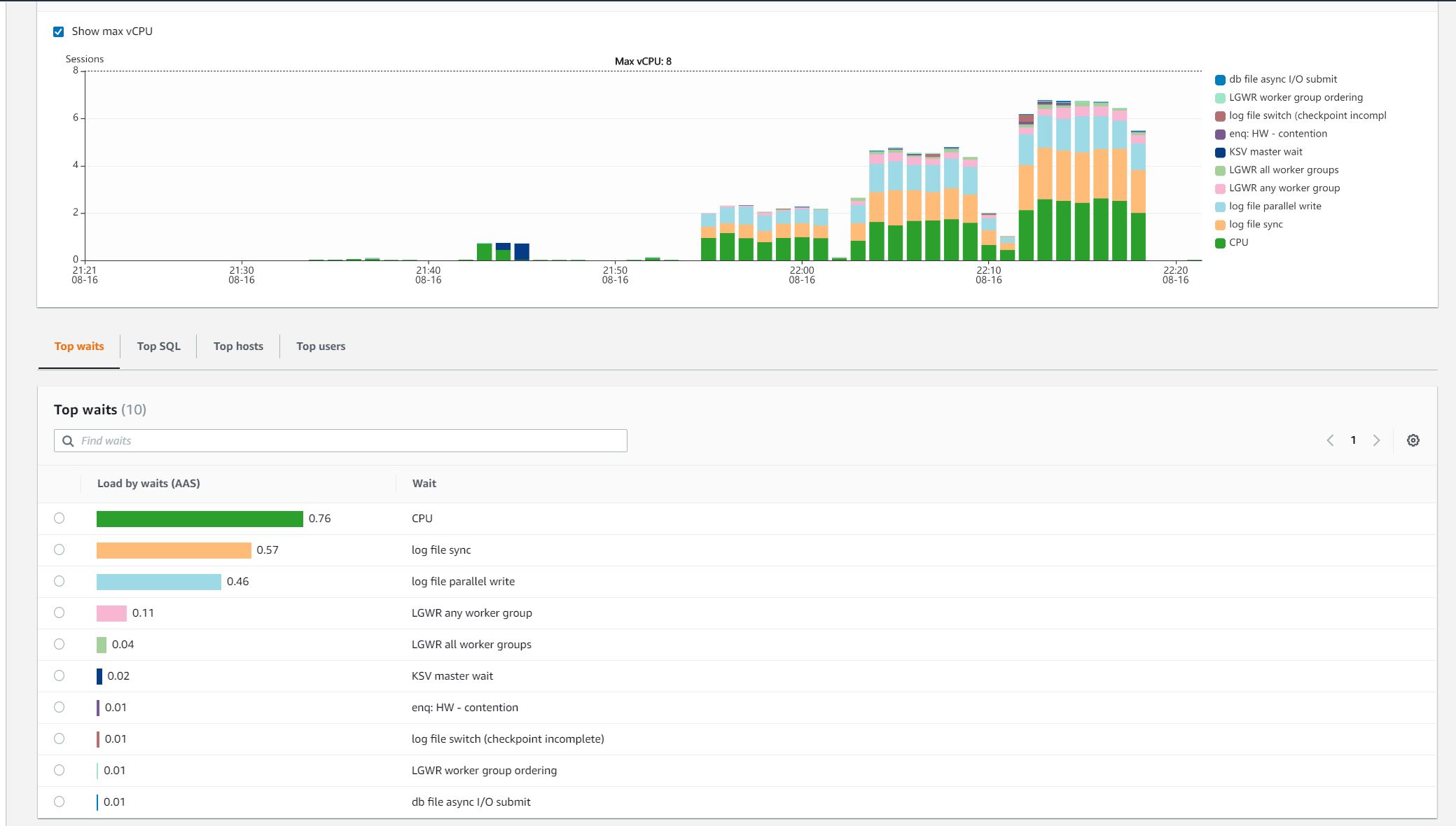Click the log file sync legend icon
The height and width of the screenshot is (826, 1456).
click(1220, 225)
